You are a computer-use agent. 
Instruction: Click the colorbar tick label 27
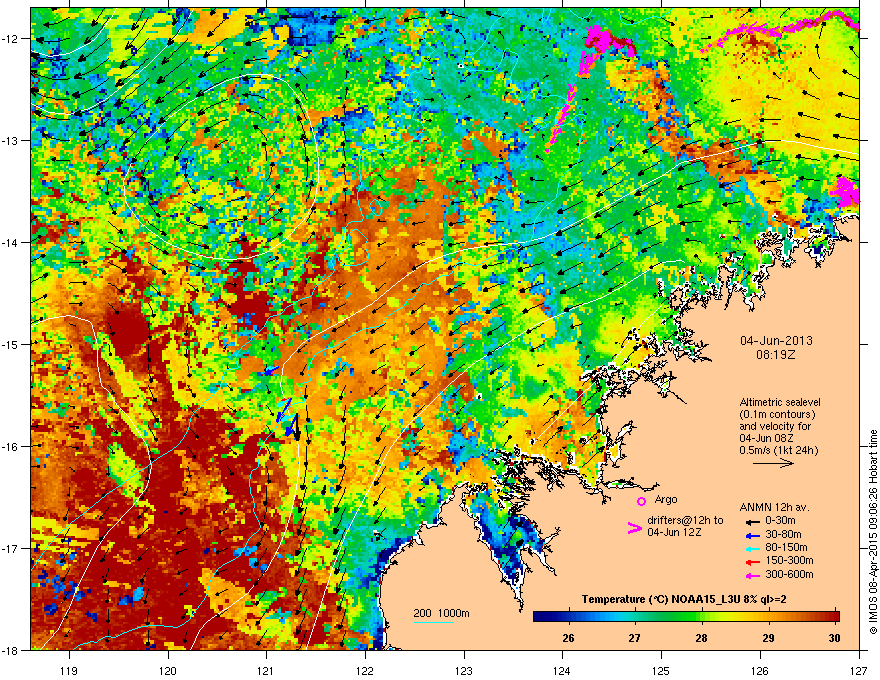pyautogui.click(x=634, y=638)
